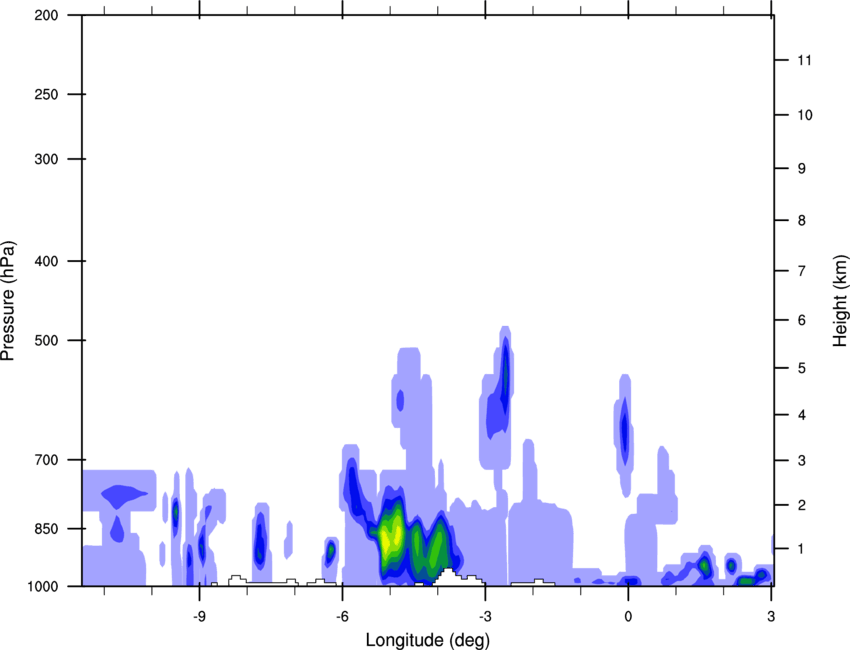850x650 pixels.
Task: Click the 850 pressure tick label
Action: tap(46, 529)
